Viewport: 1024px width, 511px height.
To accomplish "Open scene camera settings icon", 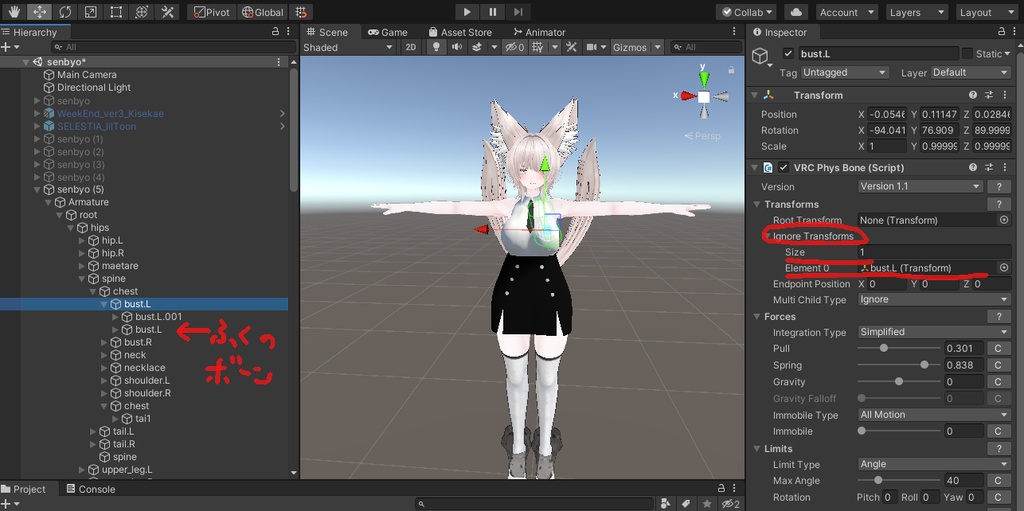I will pyautogui.click(x=592, y=47).
